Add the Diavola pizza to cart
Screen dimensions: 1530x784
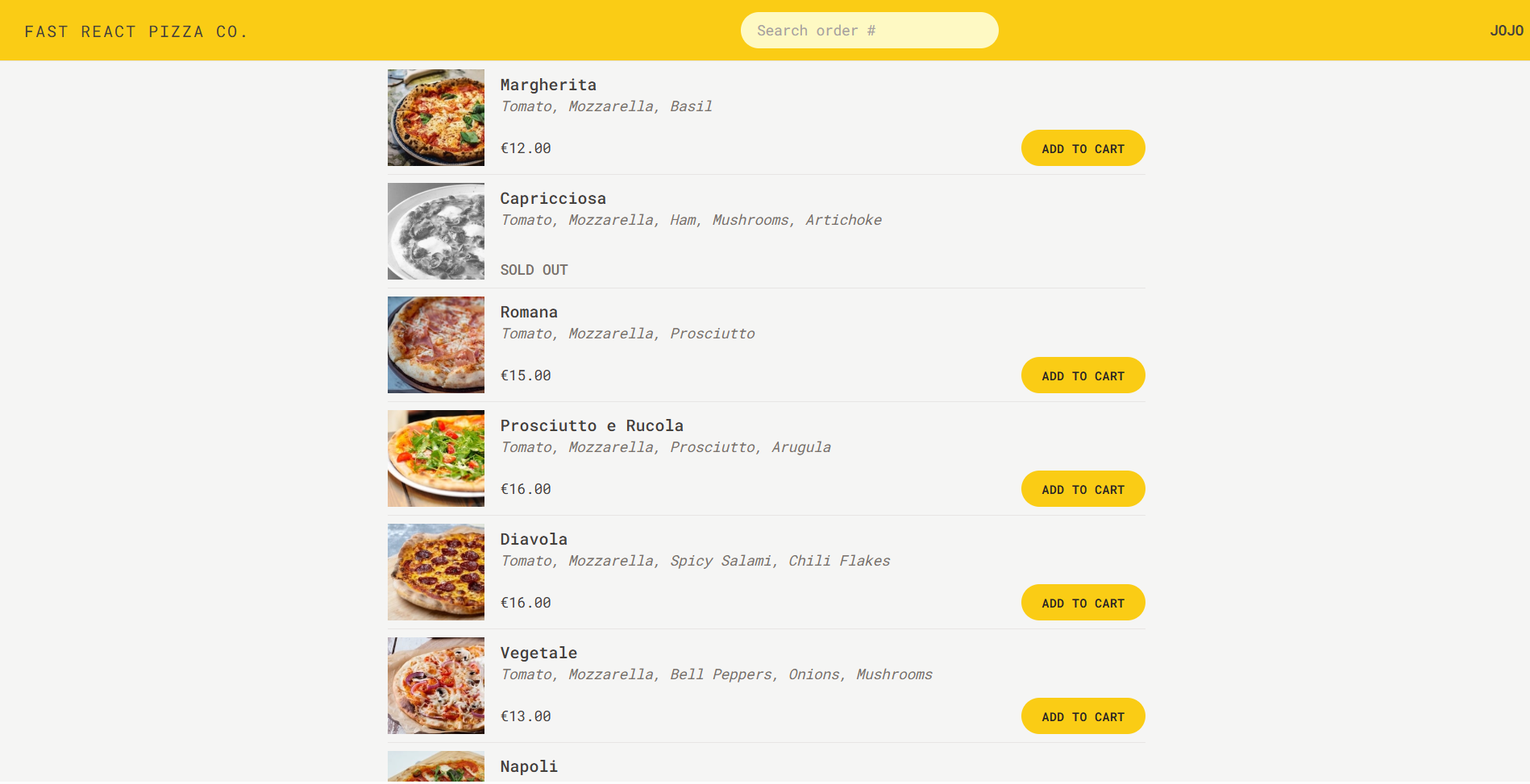tap(1083, 602)
